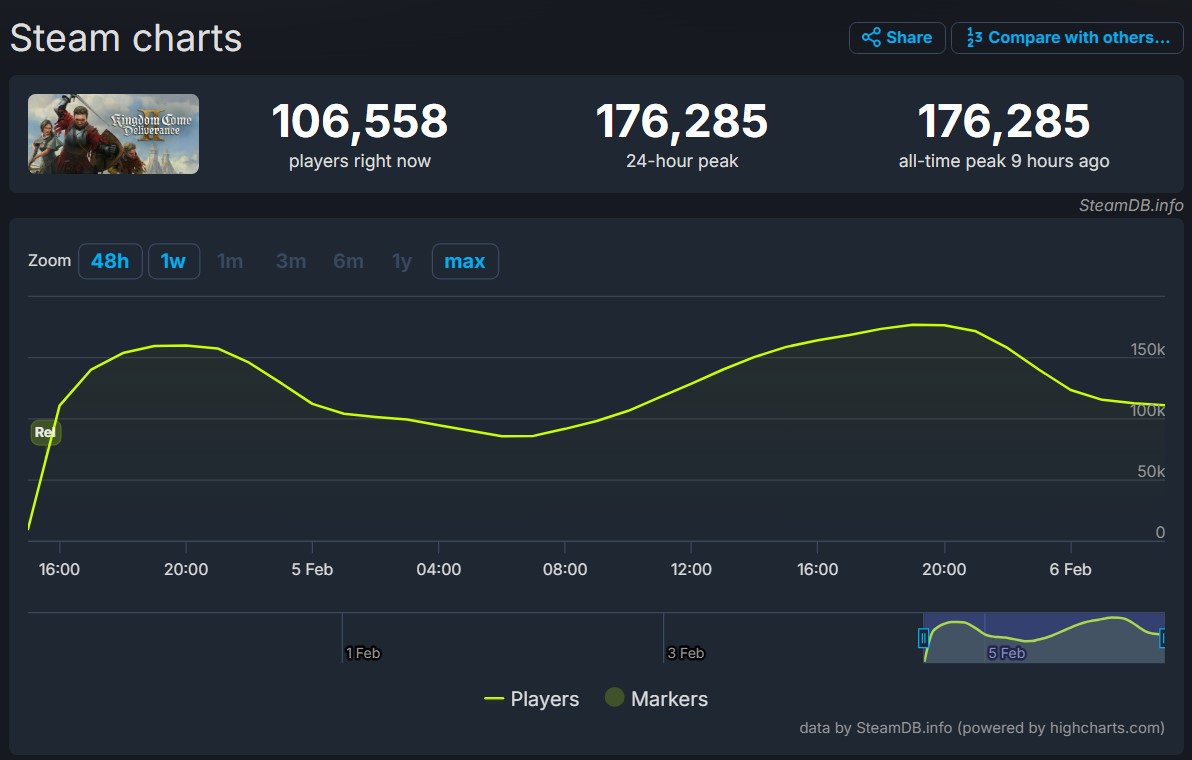Viewport: 1192px width, 760px height.
Task: Click the 04:00 x-axis label
Action: 439,569
